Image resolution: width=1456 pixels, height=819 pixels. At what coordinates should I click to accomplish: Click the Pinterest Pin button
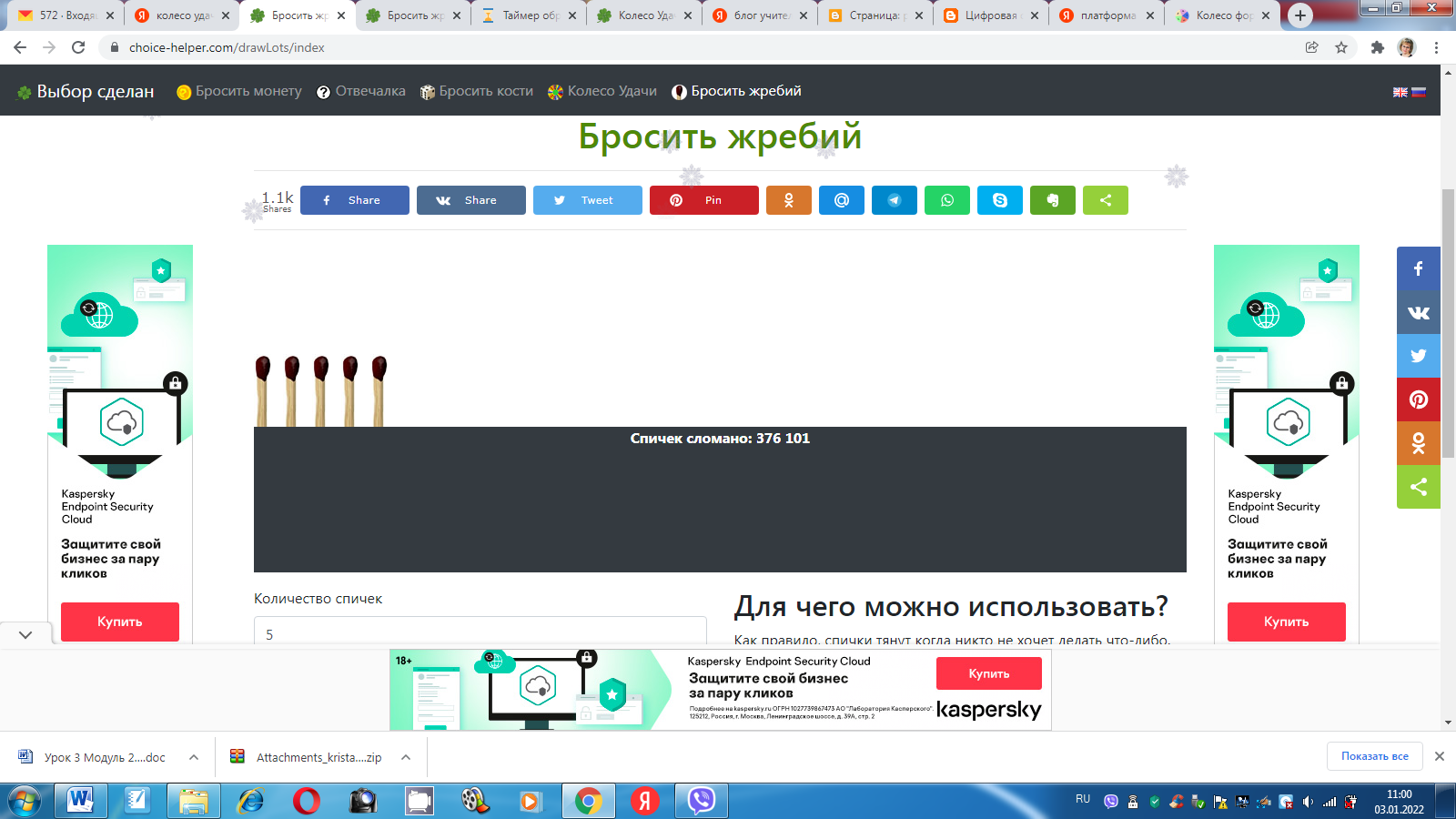pos(704,200)
